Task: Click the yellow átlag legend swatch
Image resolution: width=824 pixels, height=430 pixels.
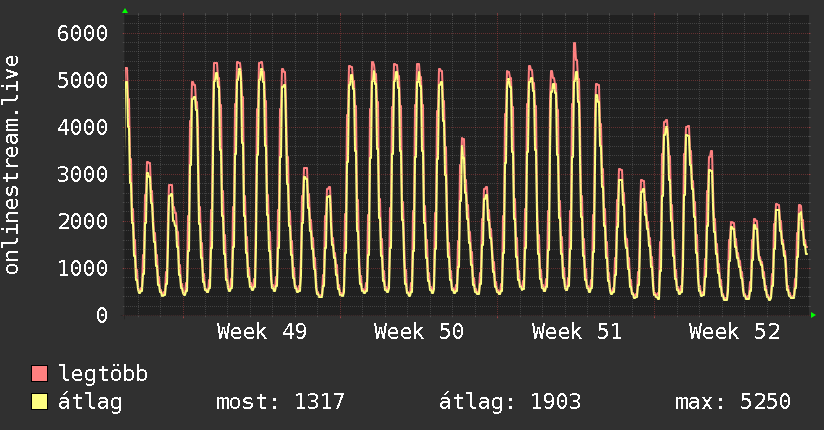Action: (x=40, y=402)
